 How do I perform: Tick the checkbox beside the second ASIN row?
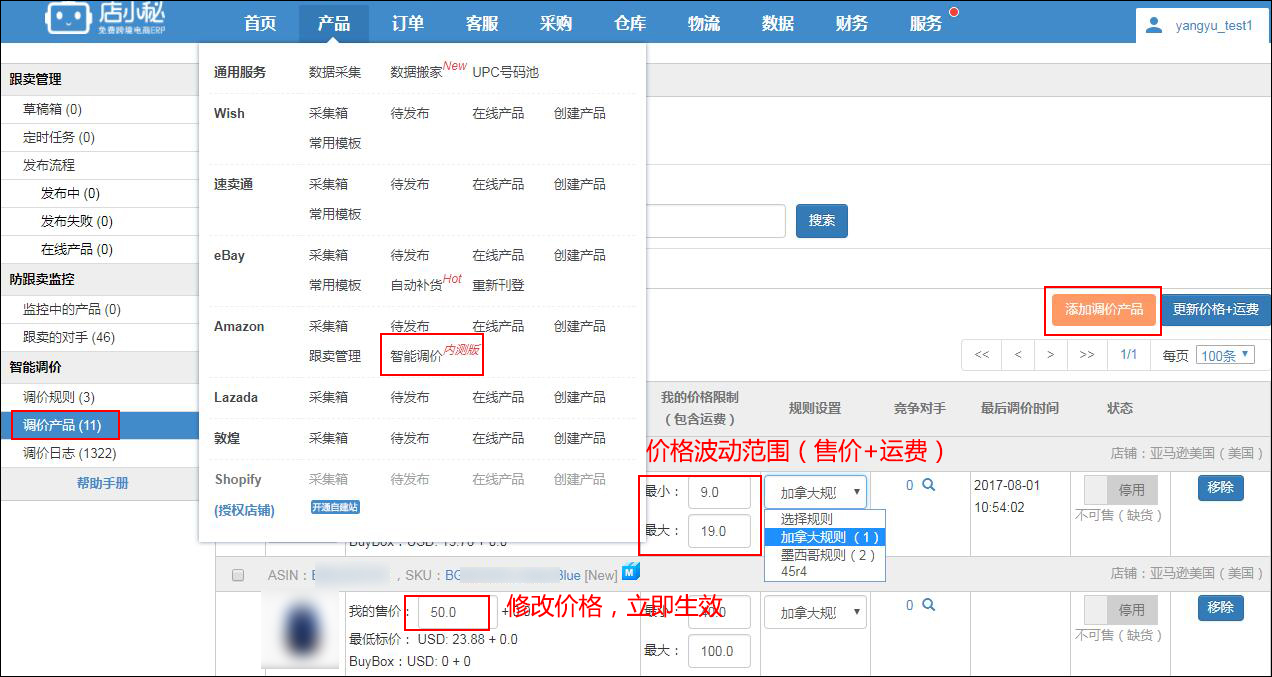tap(238, 575)
